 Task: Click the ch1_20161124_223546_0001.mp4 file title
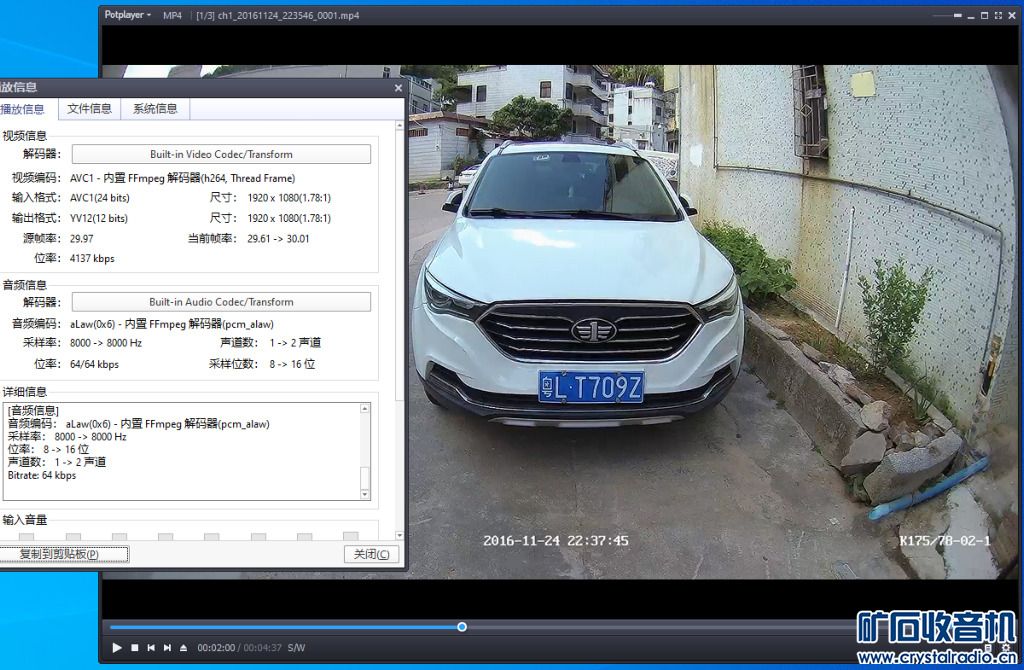pos(288,15)
